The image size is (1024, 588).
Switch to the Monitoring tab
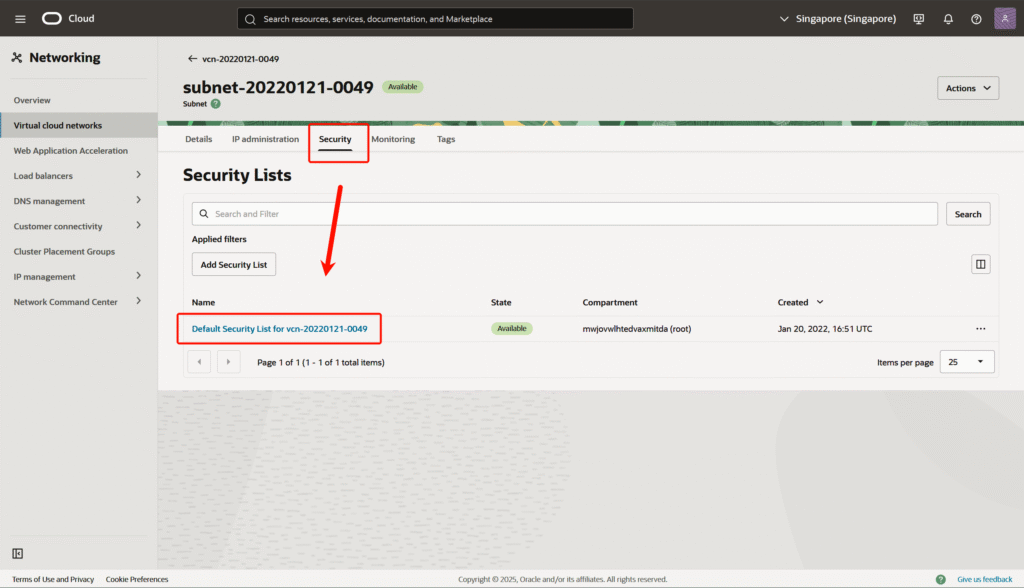click(393, 139)
